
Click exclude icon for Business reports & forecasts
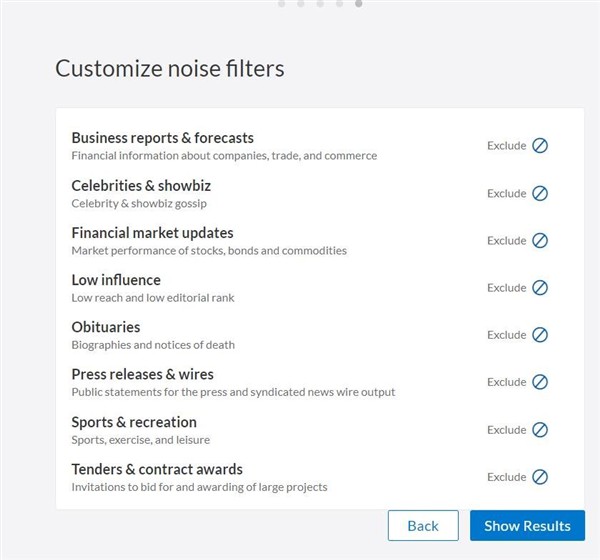pyautogui.click(x=540, y=145)
